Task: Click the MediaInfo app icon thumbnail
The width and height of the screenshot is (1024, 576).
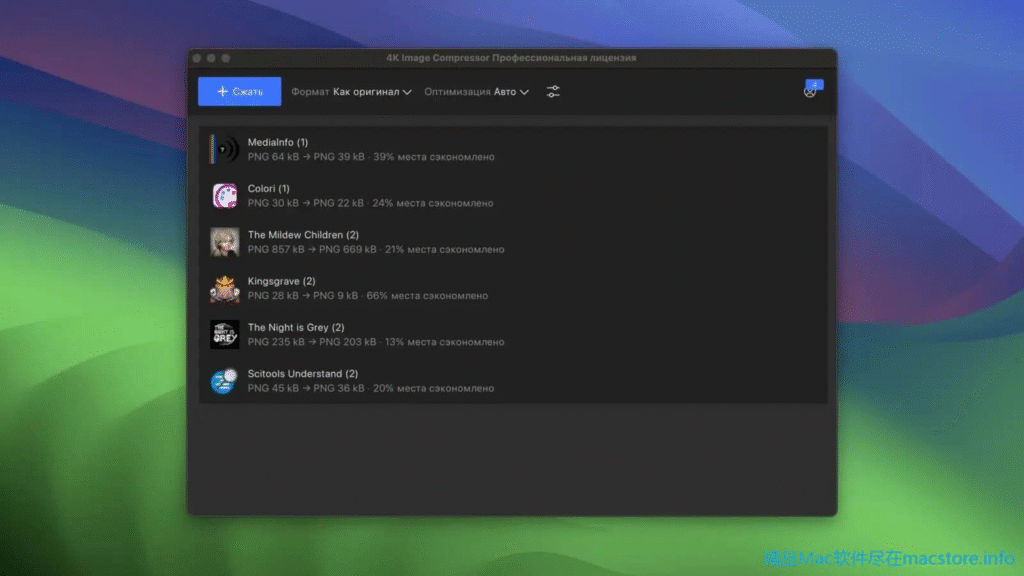Action: pos(225,150)
